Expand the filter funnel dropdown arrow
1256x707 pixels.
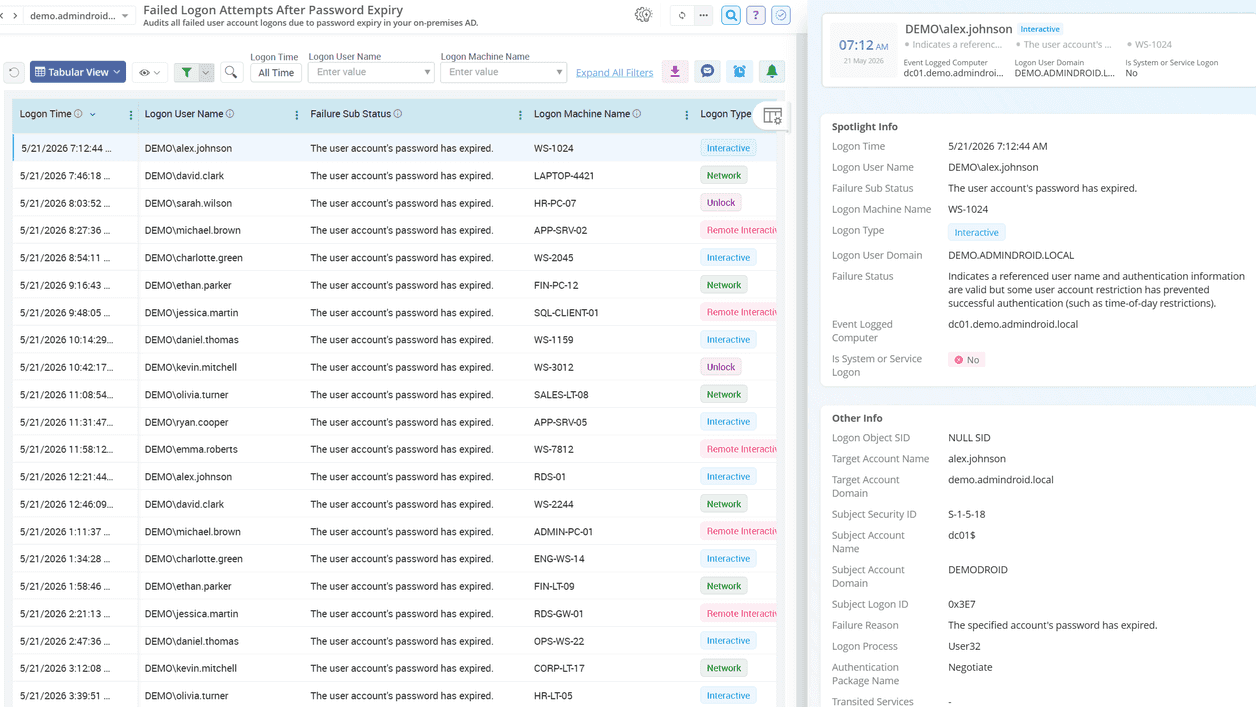click(x=206, y=72)
